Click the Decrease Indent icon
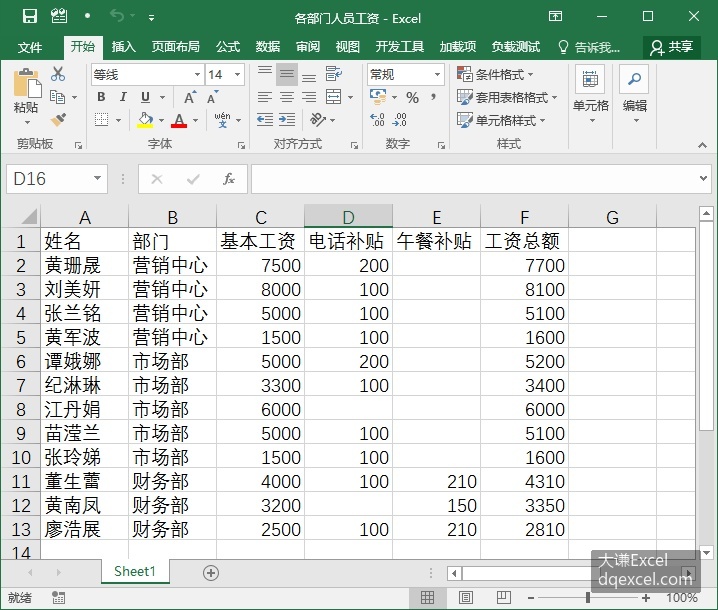Viewport: 718px width, 610px height. [x=265, y=120]
